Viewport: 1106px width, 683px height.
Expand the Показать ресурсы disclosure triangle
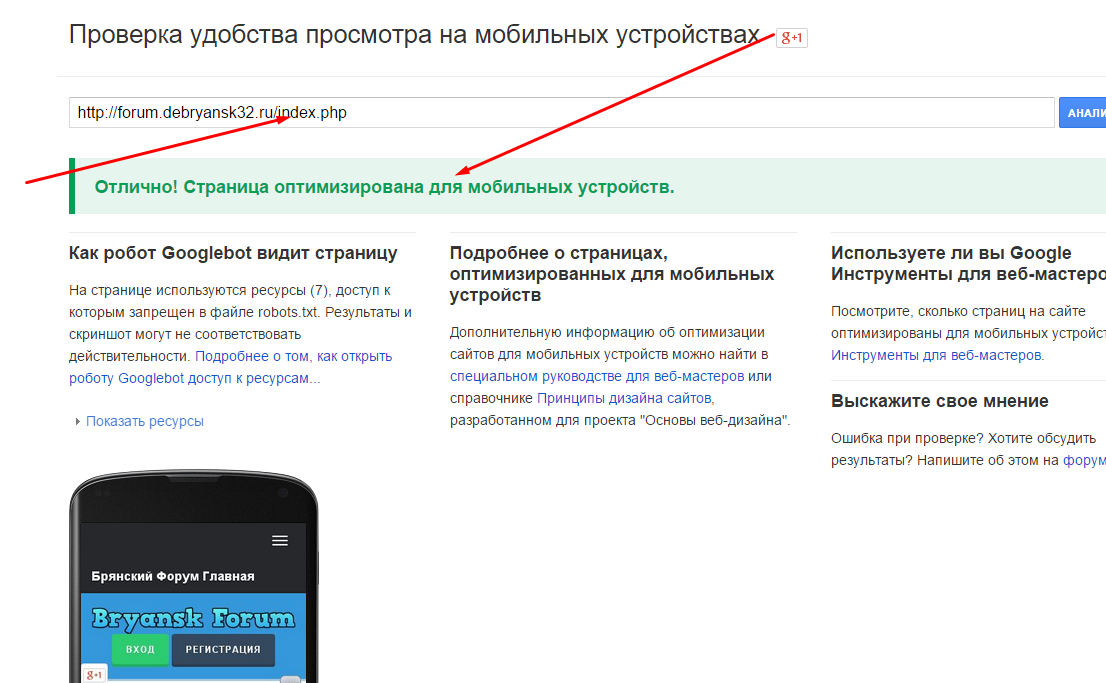pyautogui.click(x=78, y=421)
